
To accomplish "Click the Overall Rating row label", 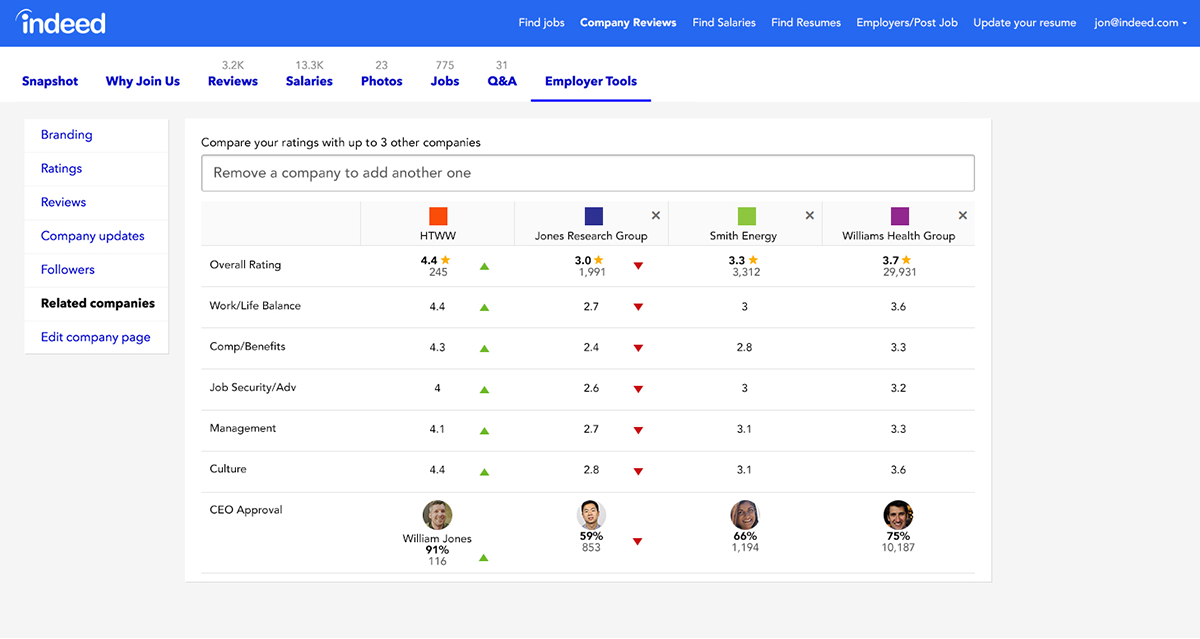I will pos(245,265).
